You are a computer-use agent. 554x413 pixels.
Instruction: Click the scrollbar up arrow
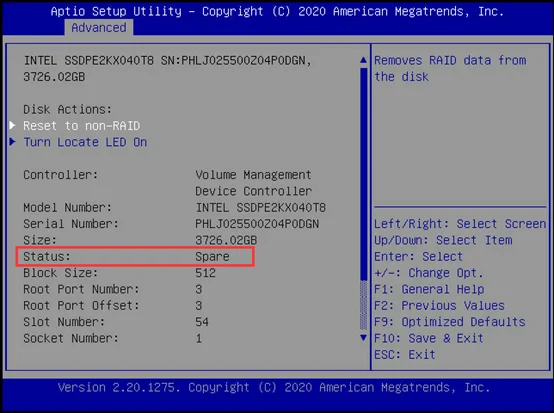pyautogui.click(x=363, y=60)
